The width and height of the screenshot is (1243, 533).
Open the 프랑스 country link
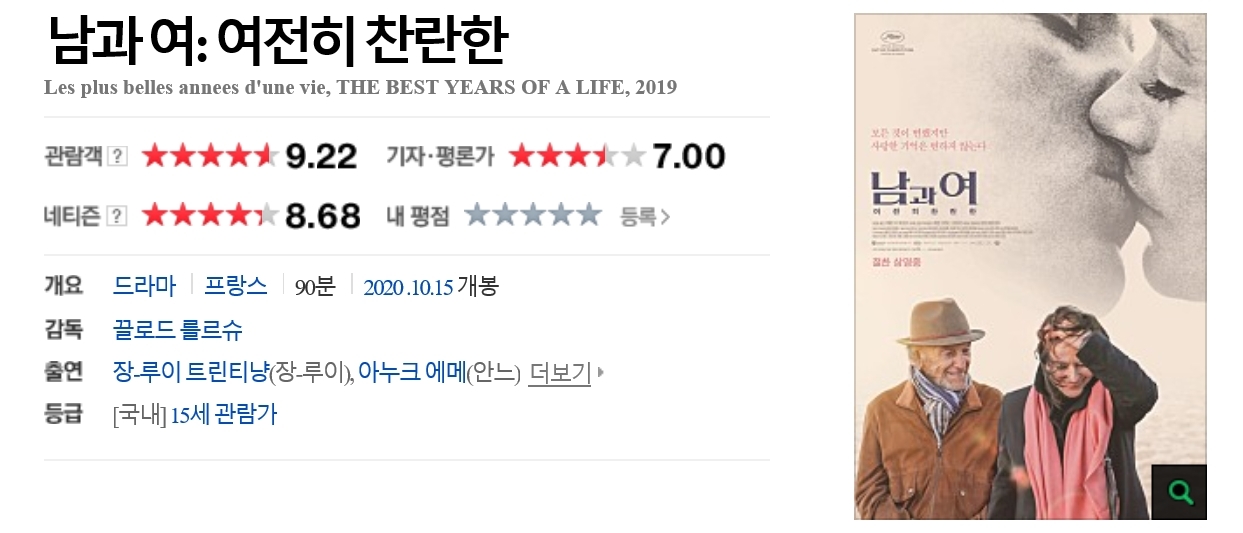pyautogui.click(x=236, y=286)
